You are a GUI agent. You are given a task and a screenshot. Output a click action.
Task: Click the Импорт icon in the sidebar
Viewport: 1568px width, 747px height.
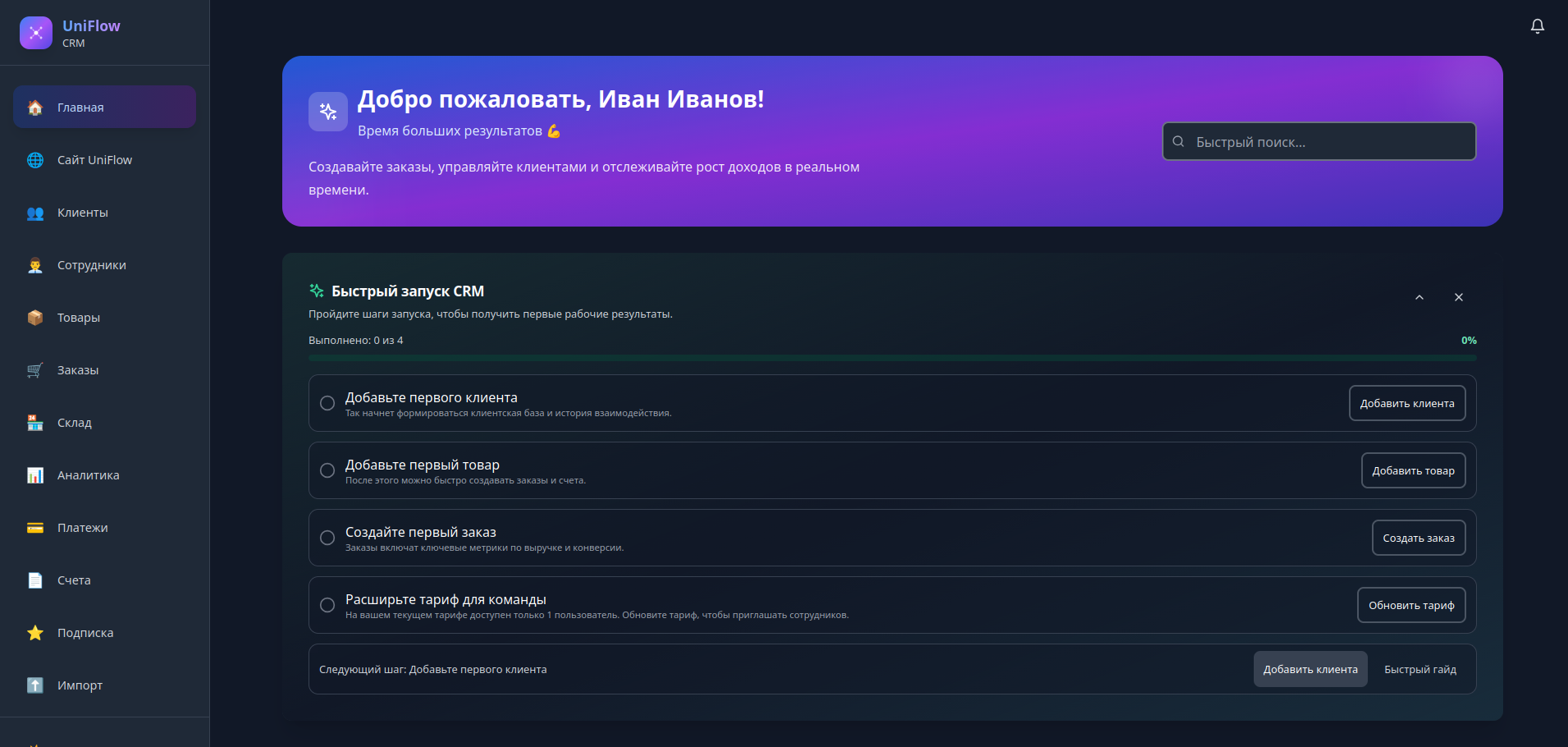34,685
